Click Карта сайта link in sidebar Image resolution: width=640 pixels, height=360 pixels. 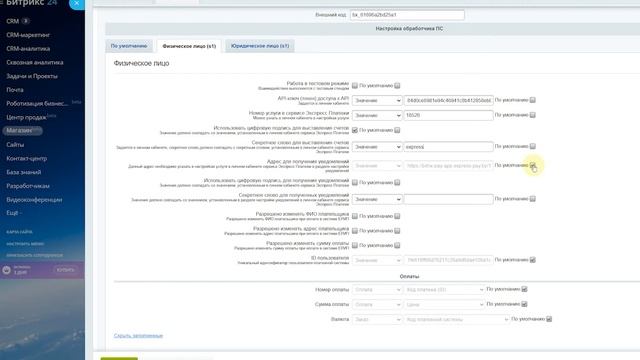pos(19,232)
